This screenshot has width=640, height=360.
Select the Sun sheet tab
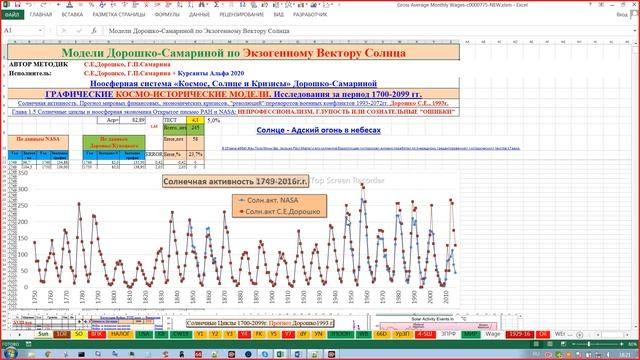point(43,334)
